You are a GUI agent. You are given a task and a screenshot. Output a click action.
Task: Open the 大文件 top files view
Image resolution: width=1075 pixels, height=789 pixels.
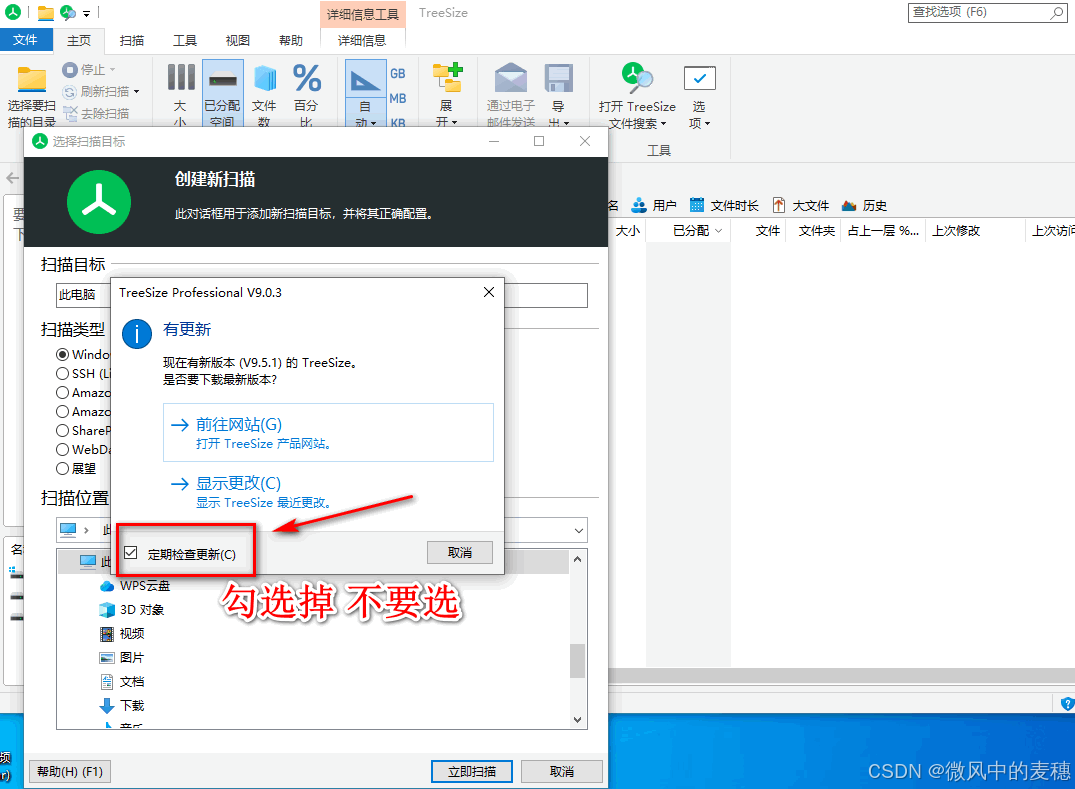click(x=801, y=205)
